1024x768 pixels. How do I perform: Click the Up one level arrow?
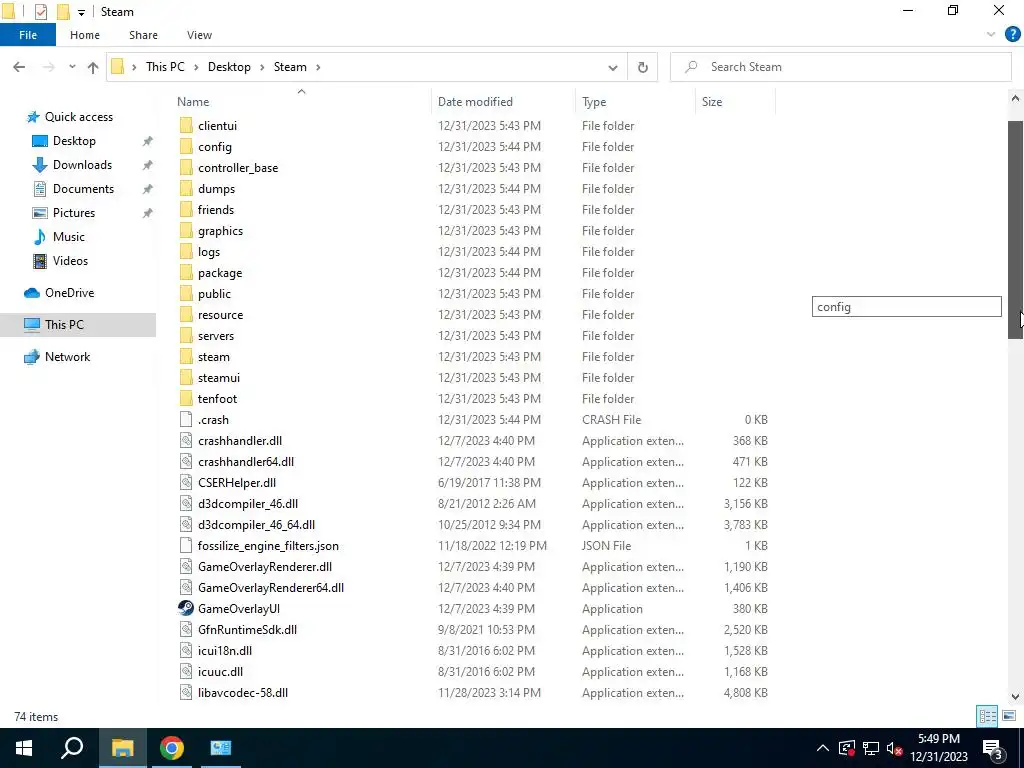click(x=93, y=67)
